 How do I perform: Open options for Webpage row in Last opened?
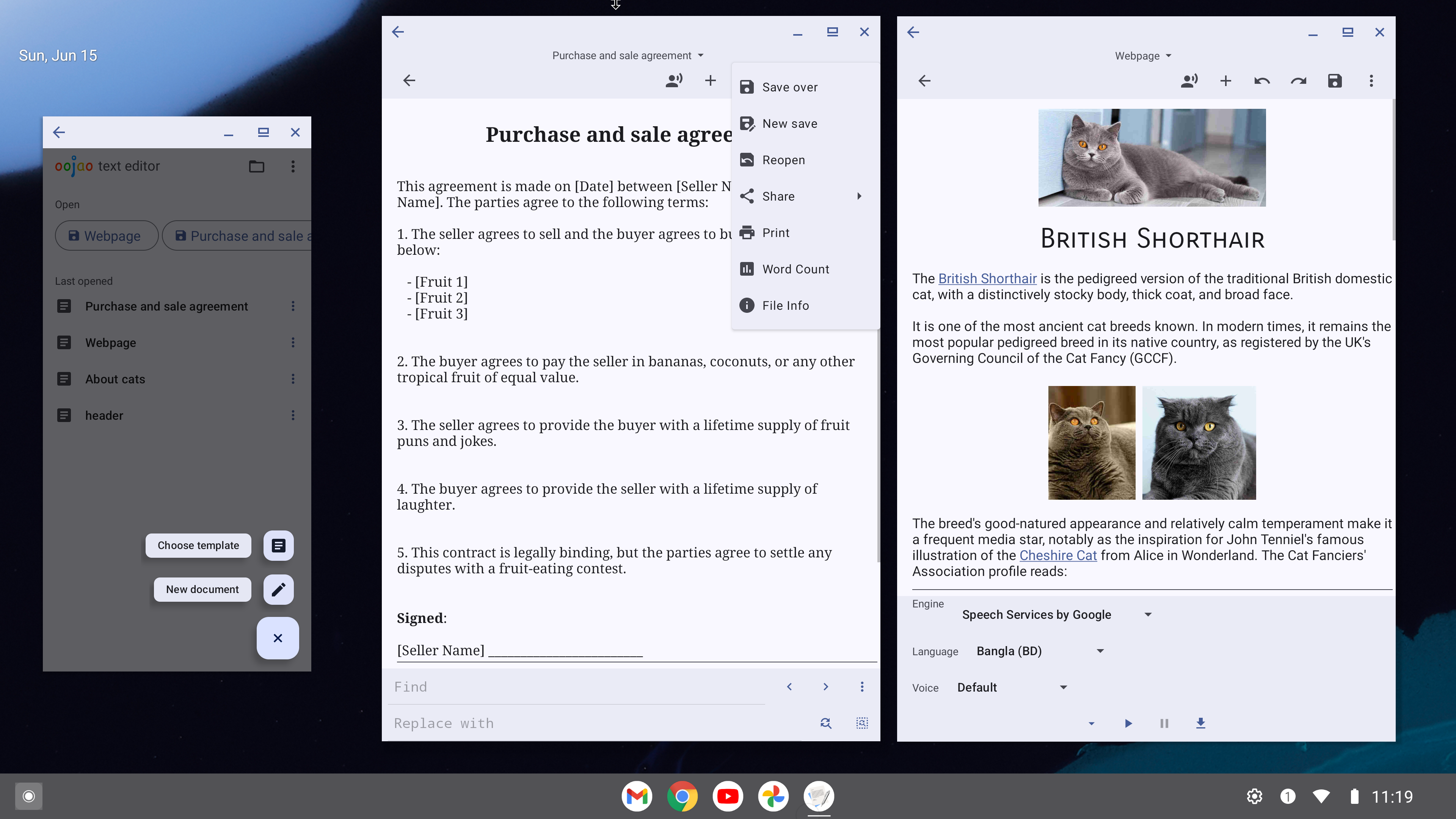293,342
